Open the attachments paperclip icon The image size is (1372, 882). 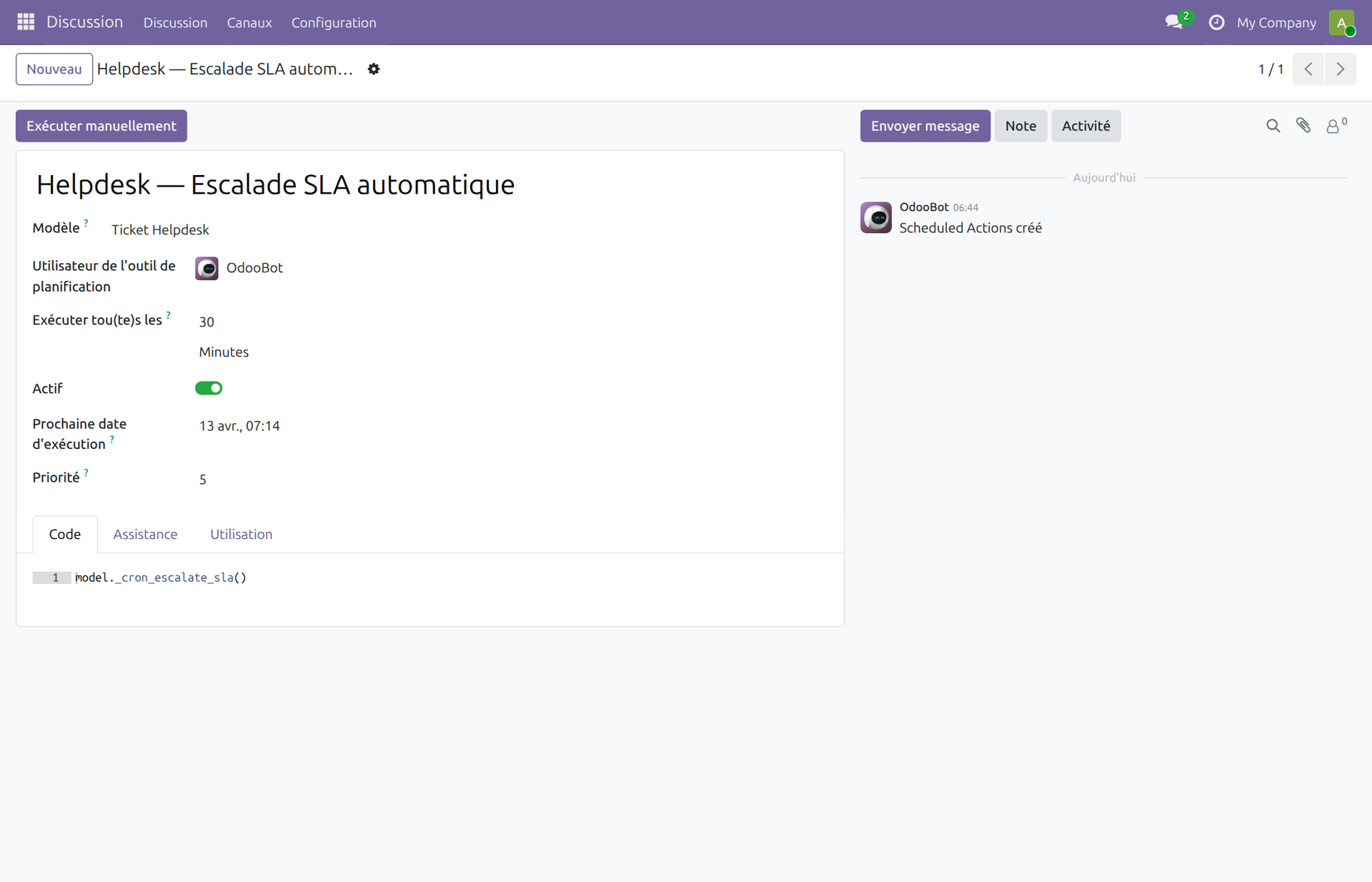1303,126
